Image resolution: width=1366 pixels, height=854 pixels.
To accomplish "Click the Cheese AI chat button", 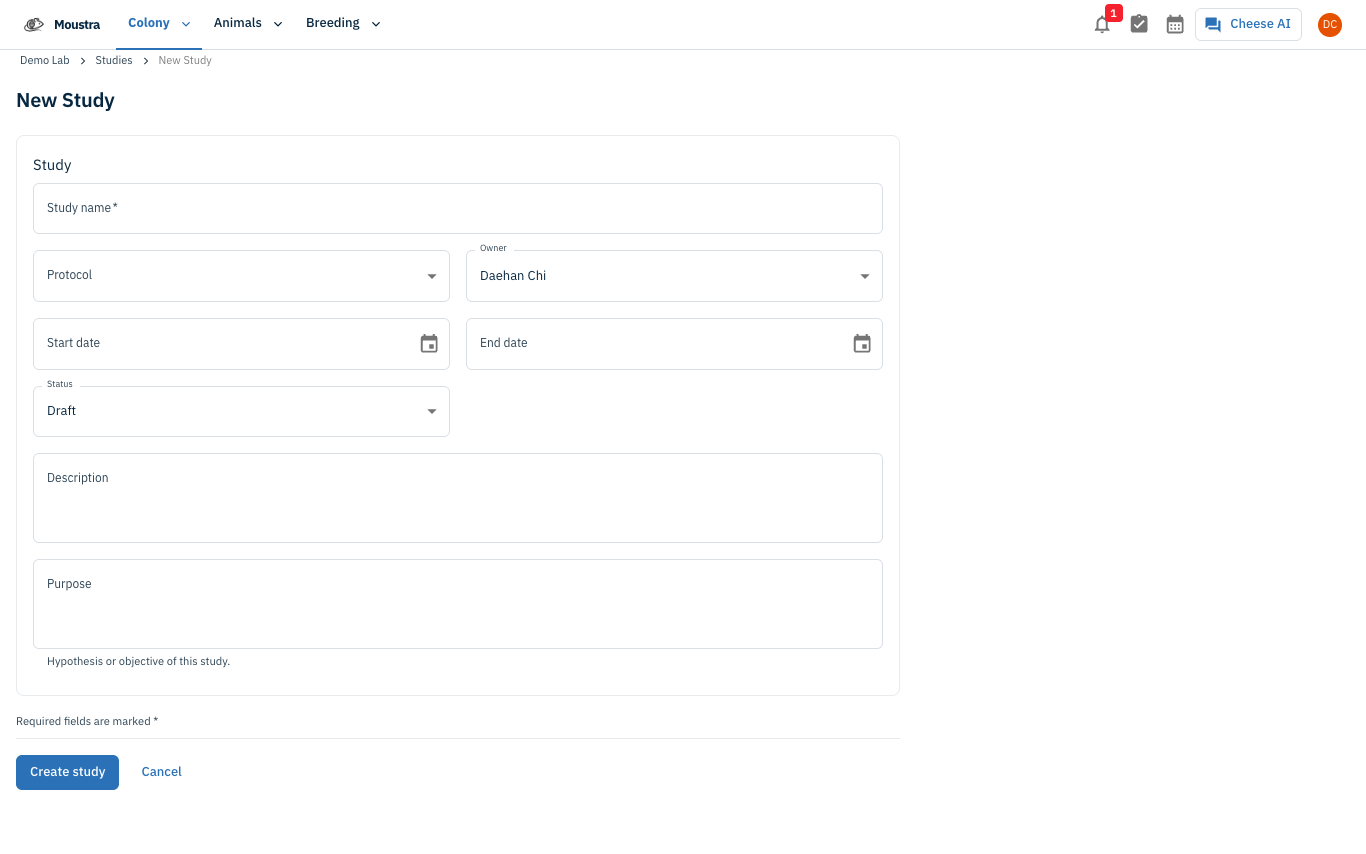I will (x=1248, y=24).
